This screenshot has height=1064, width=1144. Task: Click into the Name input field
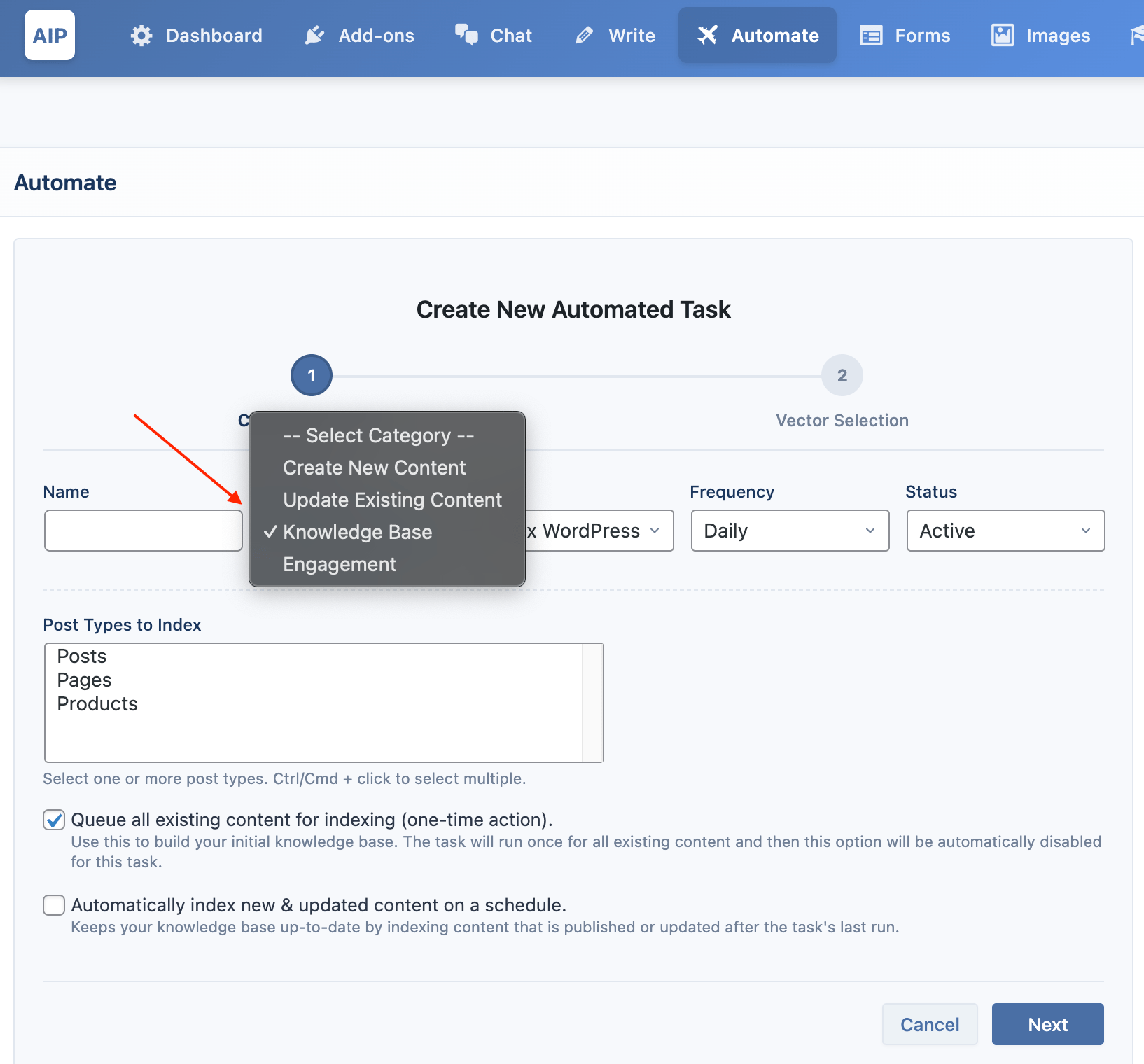point(144,531)
